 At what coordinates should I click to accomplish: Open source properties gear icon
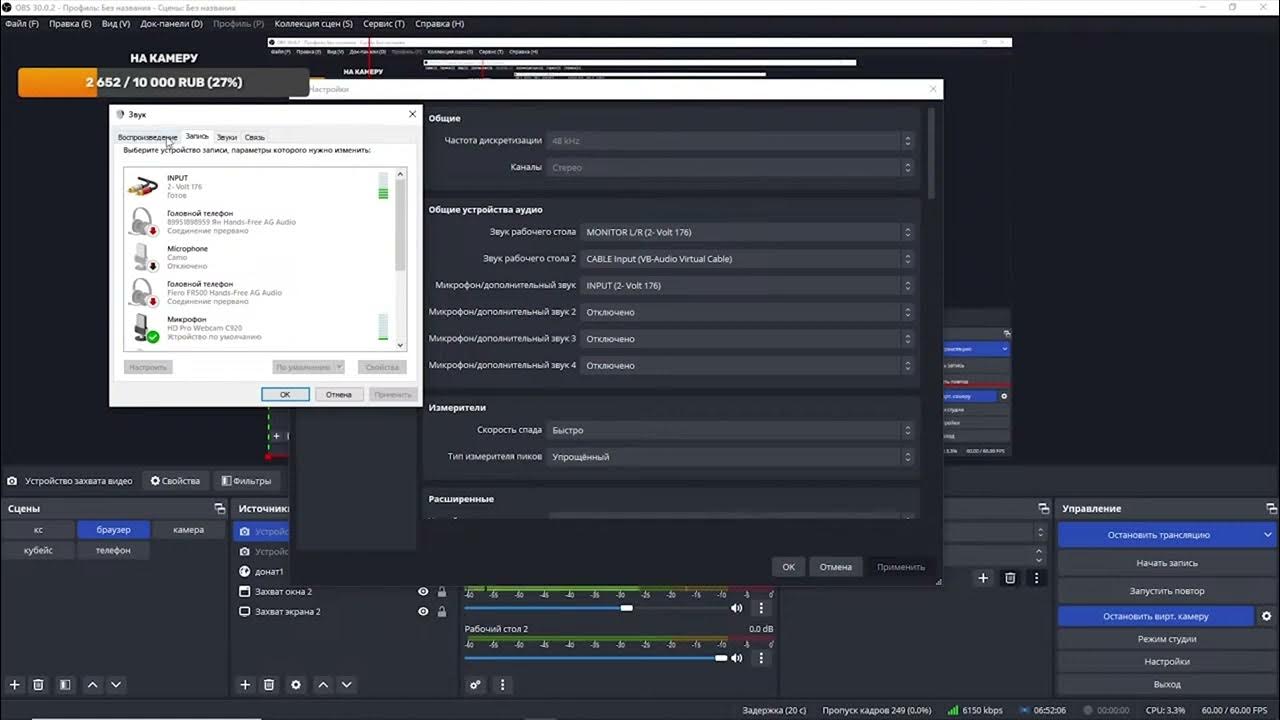[295, 685]
